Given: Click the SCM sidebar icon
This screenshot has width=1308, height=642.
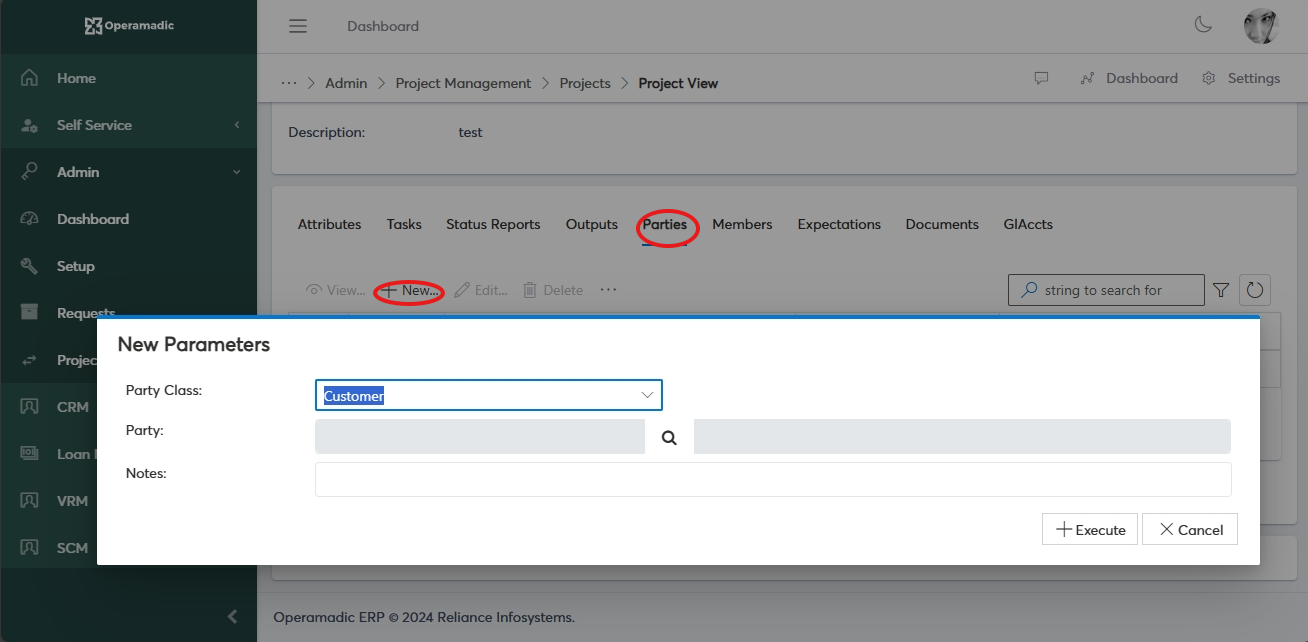Looking at the screenshot, I should click(x=30, y=548).
